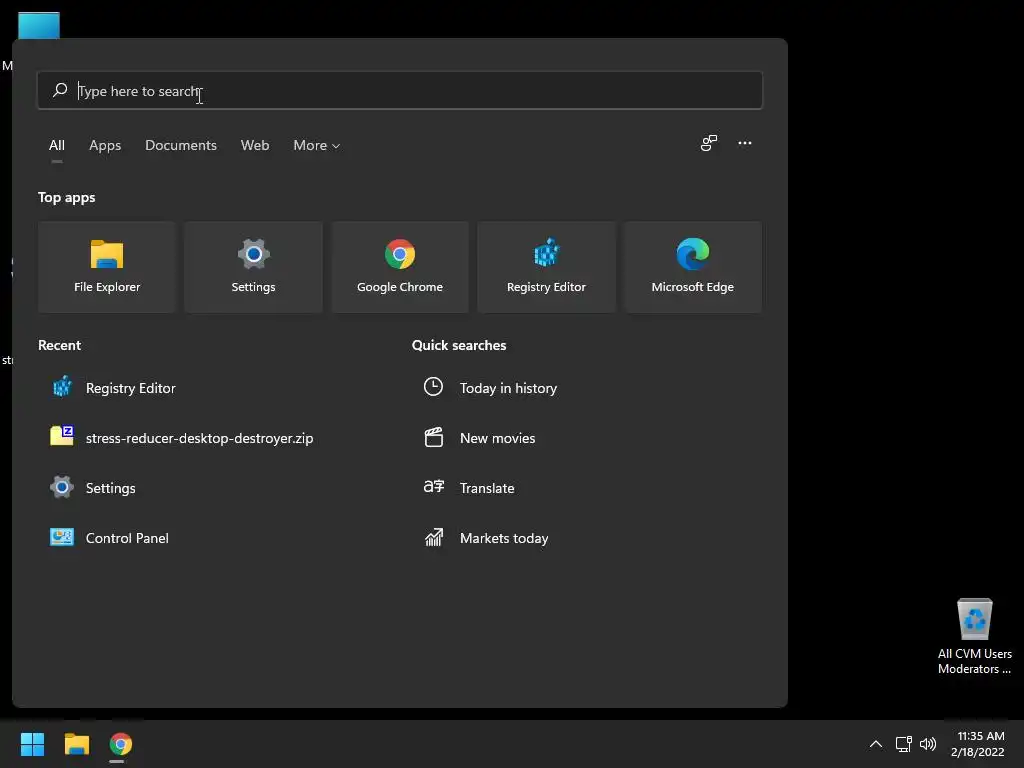This screenshot has height=768, width=1024.
Task: Select the blue desktop icon at top left
Action: pyautogui.click(x=39, y=25)
